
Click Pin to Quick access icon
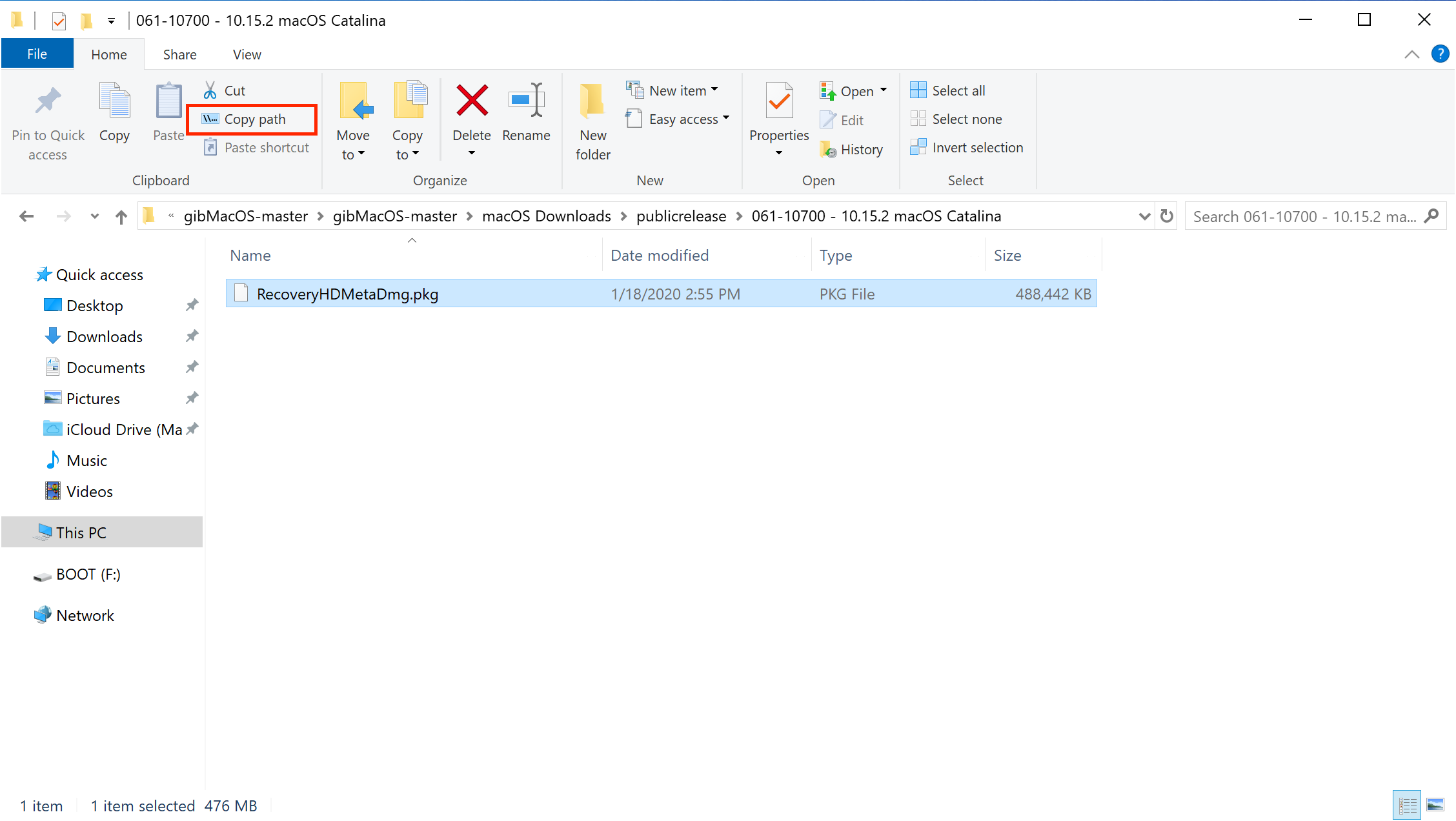tap(48, 101)
